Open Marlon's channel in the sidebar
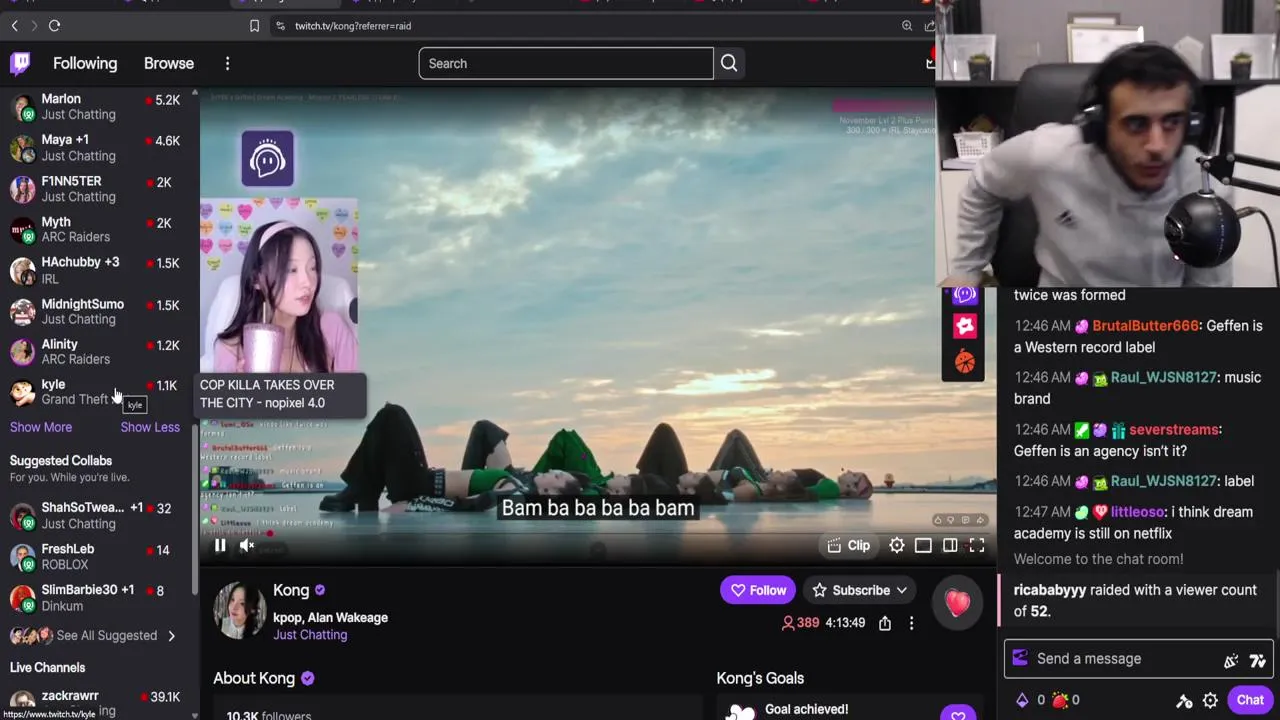The image size is (1280, 720). click(95, 107)
